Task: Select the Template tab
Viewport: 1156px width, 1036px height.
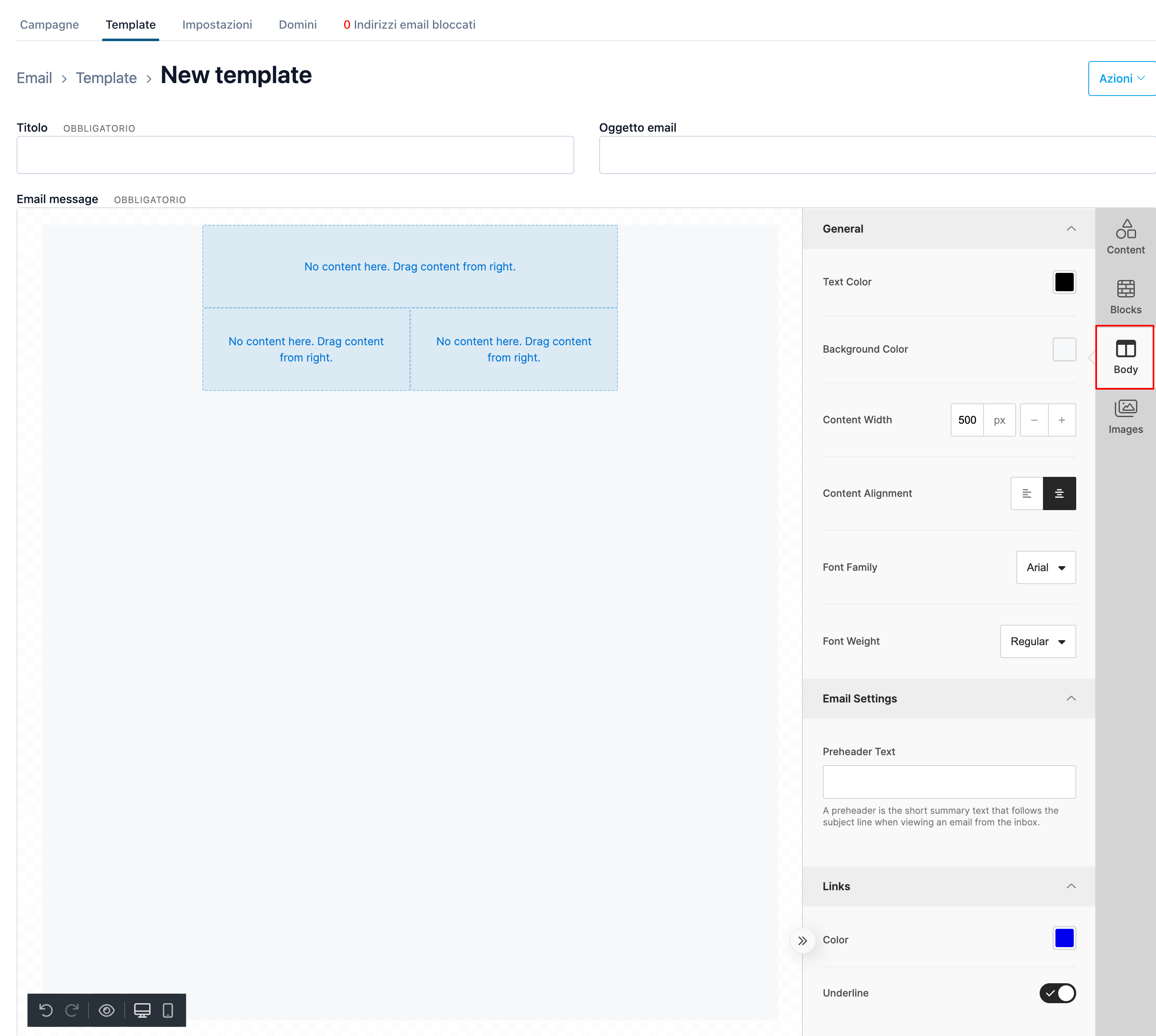Action: 130,25
